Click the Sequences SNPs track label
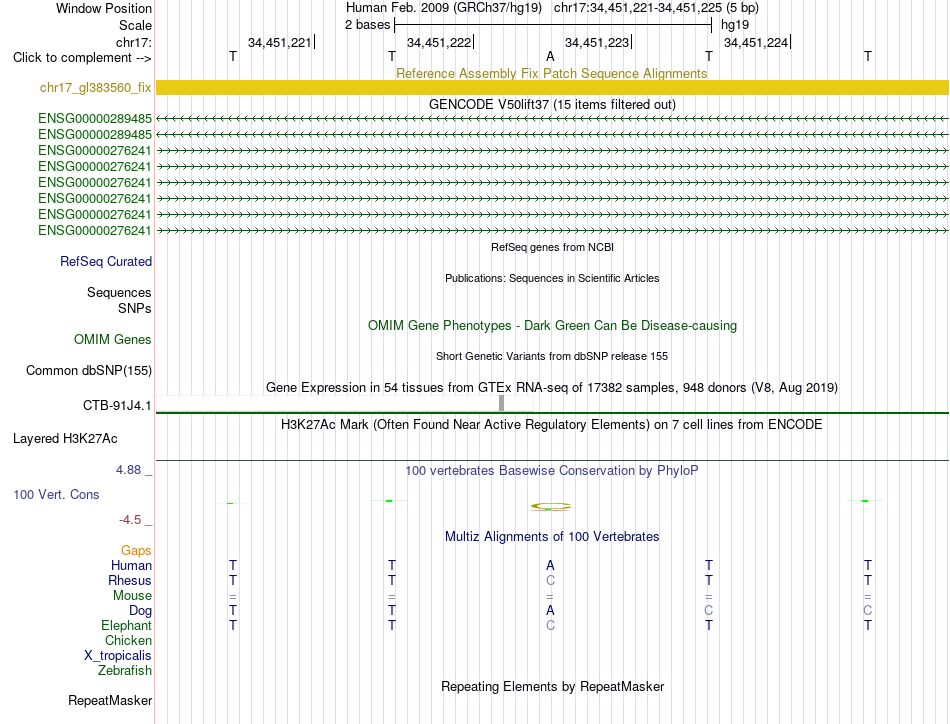950x724 pixels. click(119, 301)
